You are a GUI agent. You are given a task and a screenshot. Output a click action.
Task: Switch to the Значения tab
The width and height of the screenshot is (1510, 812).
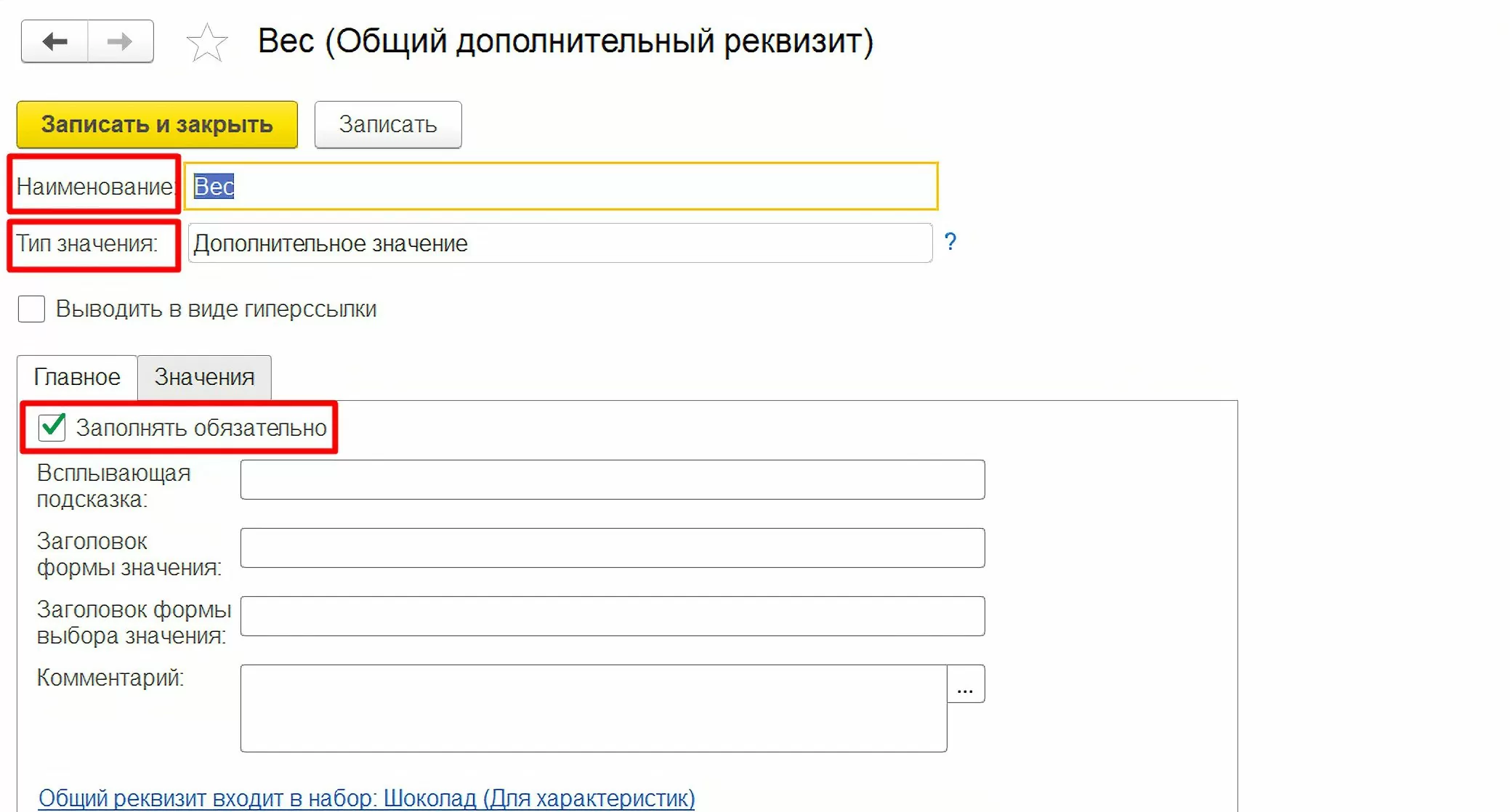204,377
